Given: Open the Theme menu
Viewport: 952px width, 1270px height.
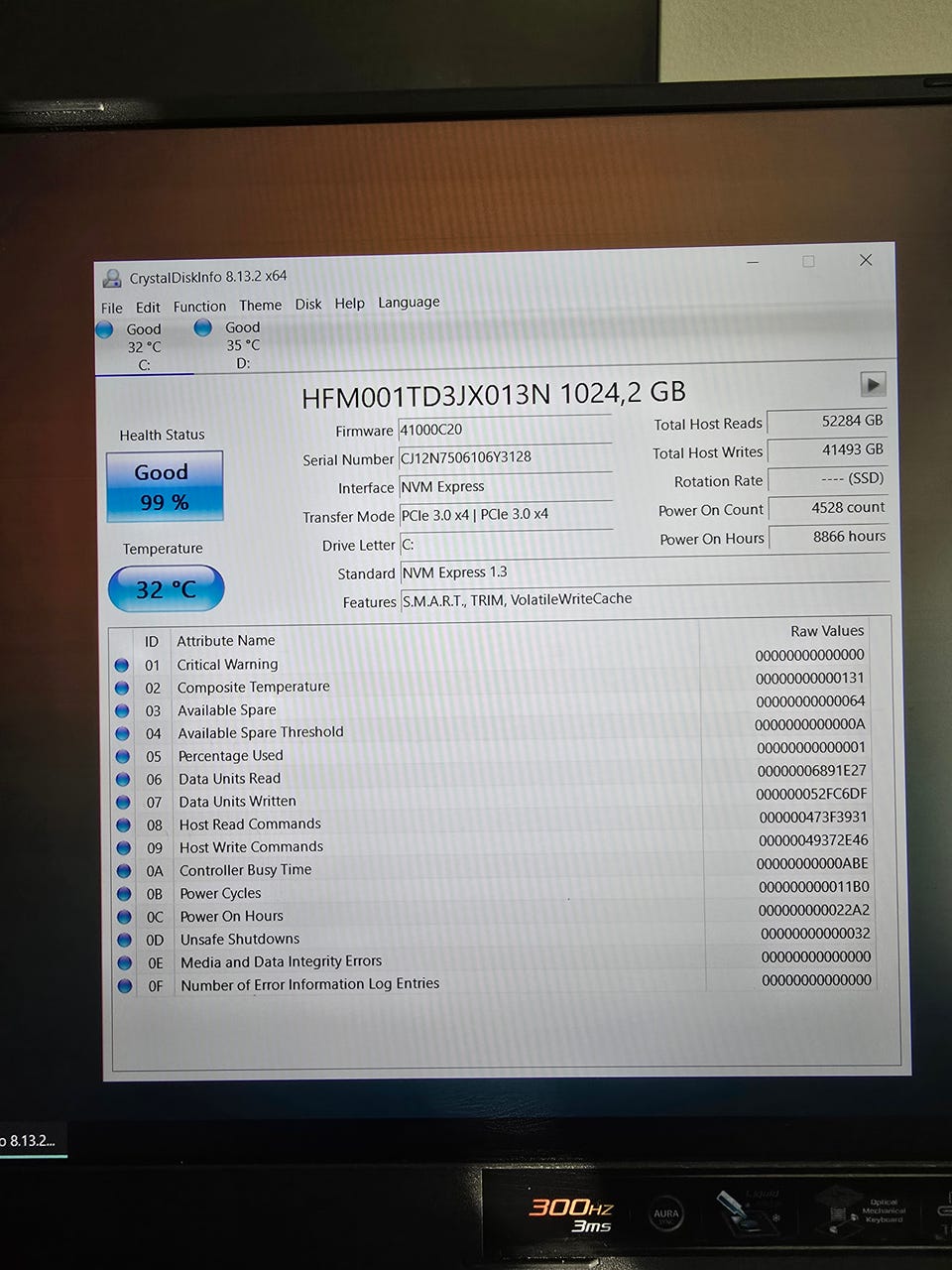Looking at the screenshot, I should [260, 306].
